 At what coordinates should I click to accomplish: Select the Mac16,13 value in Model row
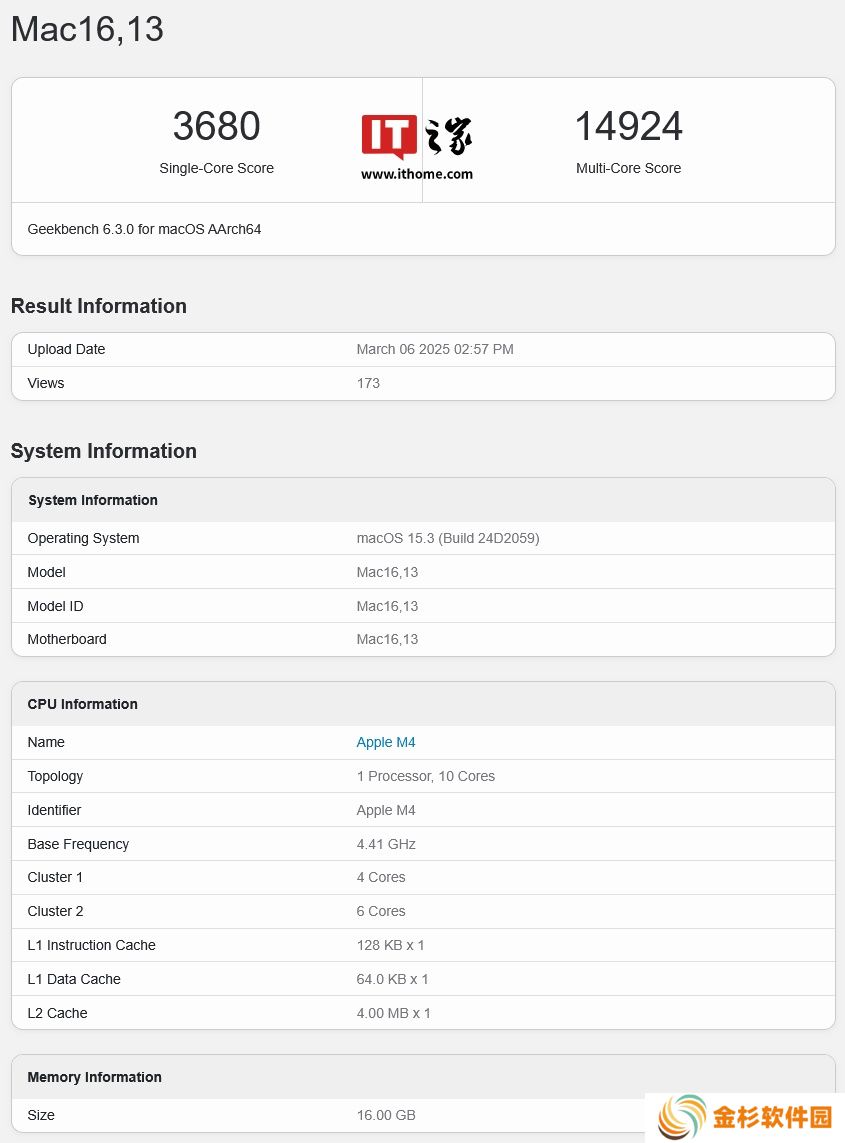[387, 572]
